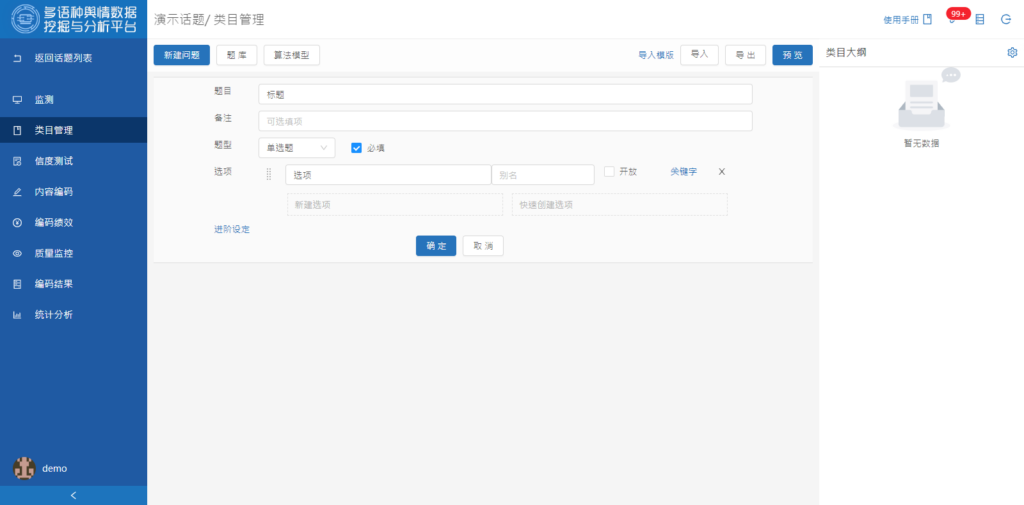
Task: Click the logout icon in top-right corner
Action: [1006, 19]
